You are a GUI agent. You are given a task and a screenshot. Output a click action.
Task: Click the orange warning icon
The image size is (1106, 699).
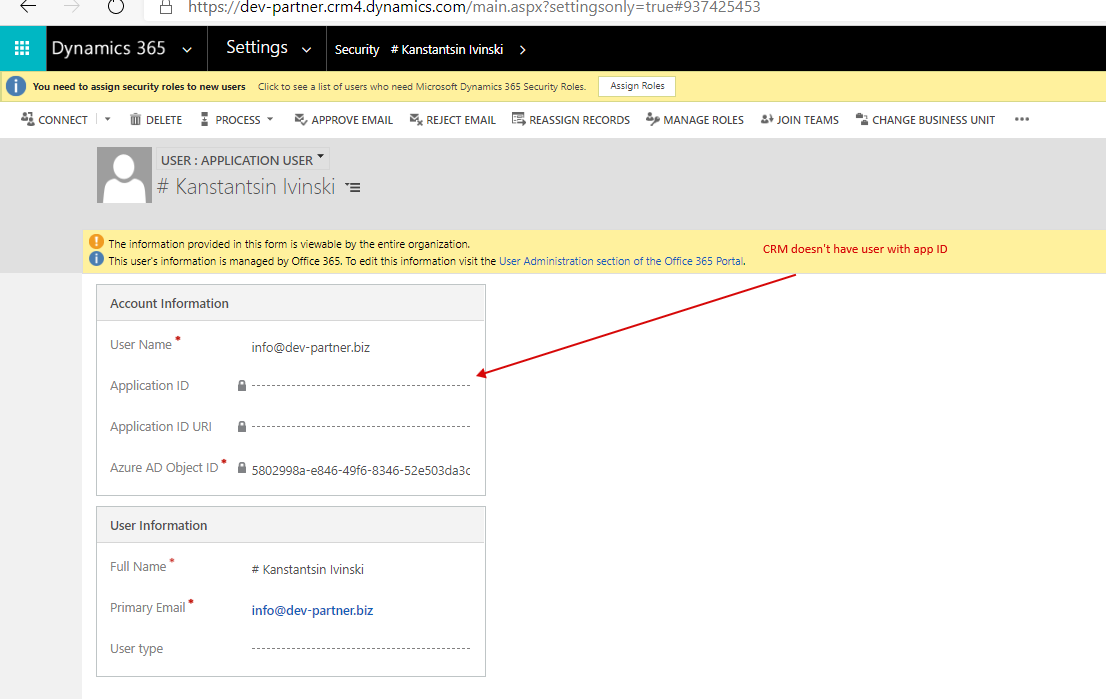(97, 242)
